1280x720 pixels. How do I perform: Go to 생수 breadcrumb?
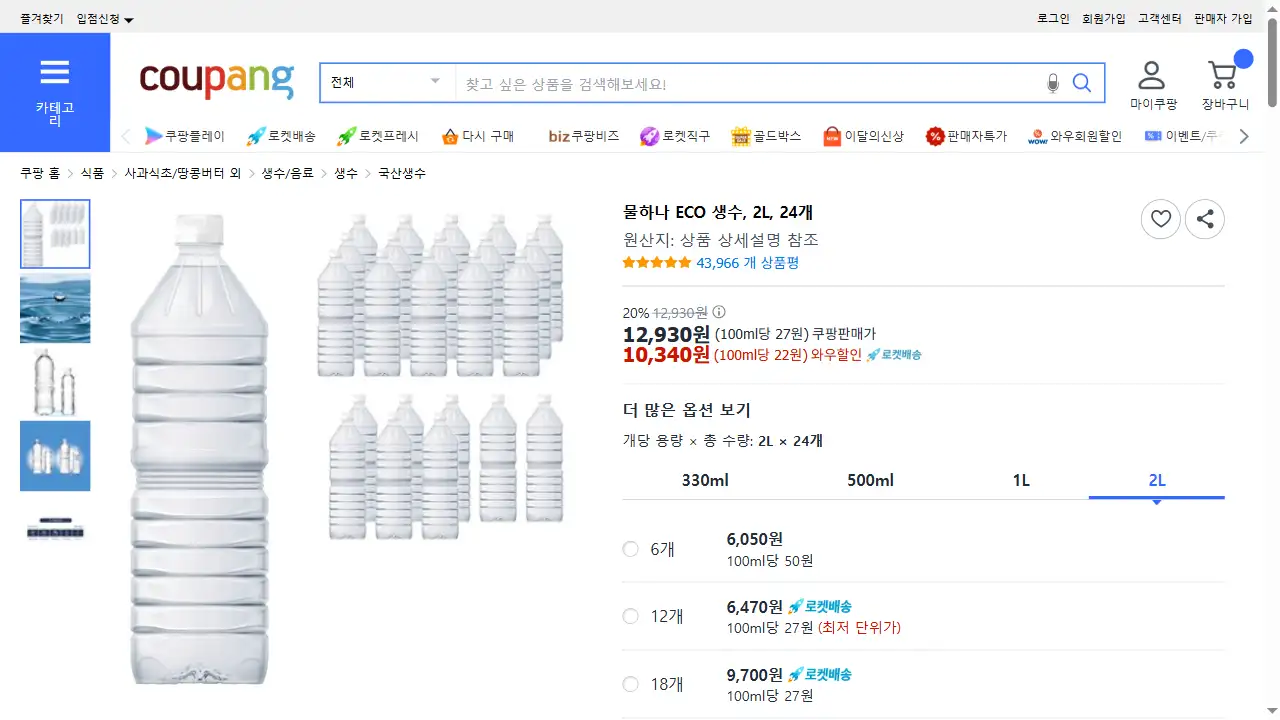pos(346,173)
